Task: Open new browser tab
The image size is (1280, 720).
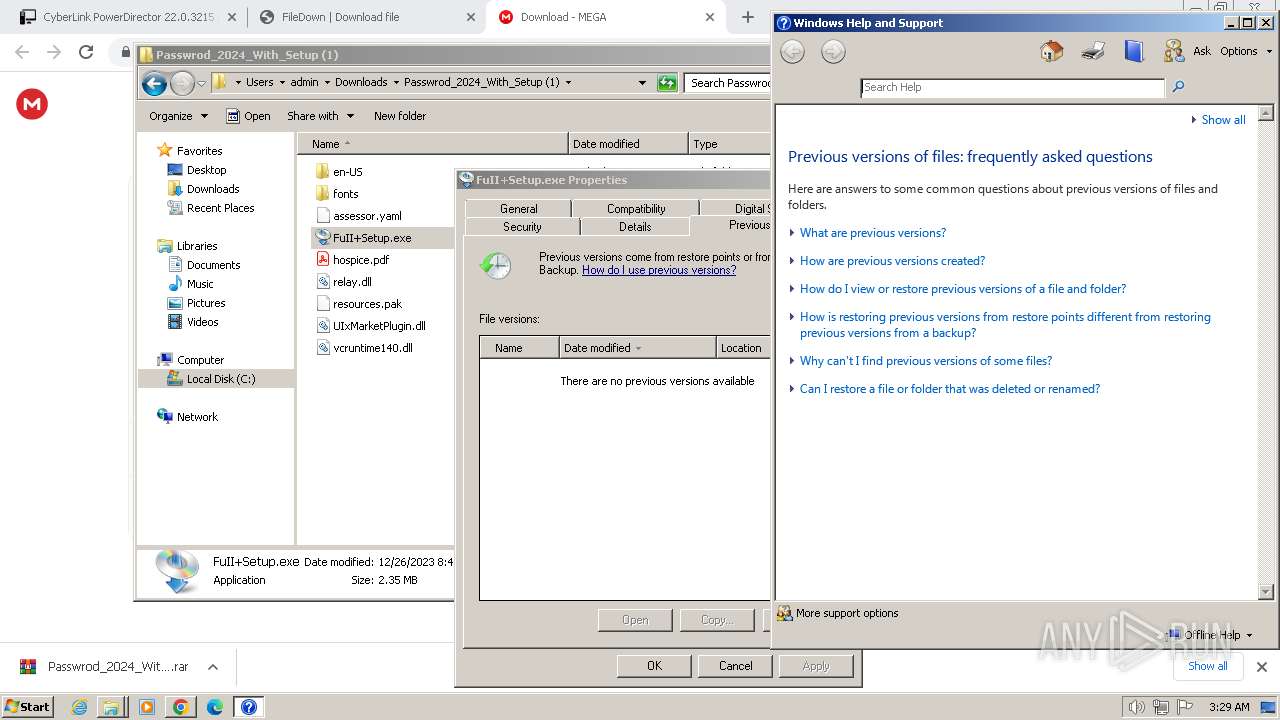Action: [x=748, y=17]
